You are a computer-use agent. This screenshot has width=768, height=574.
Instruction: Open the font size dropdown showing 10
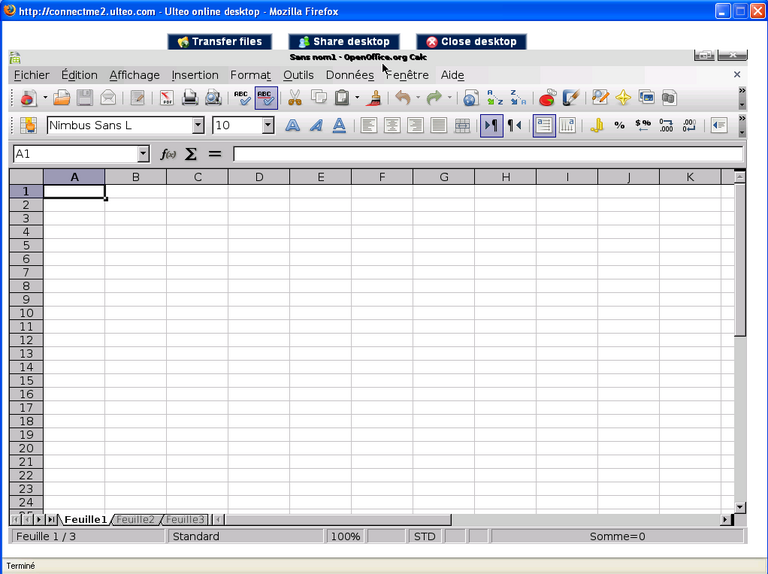[x=267, y=125]
